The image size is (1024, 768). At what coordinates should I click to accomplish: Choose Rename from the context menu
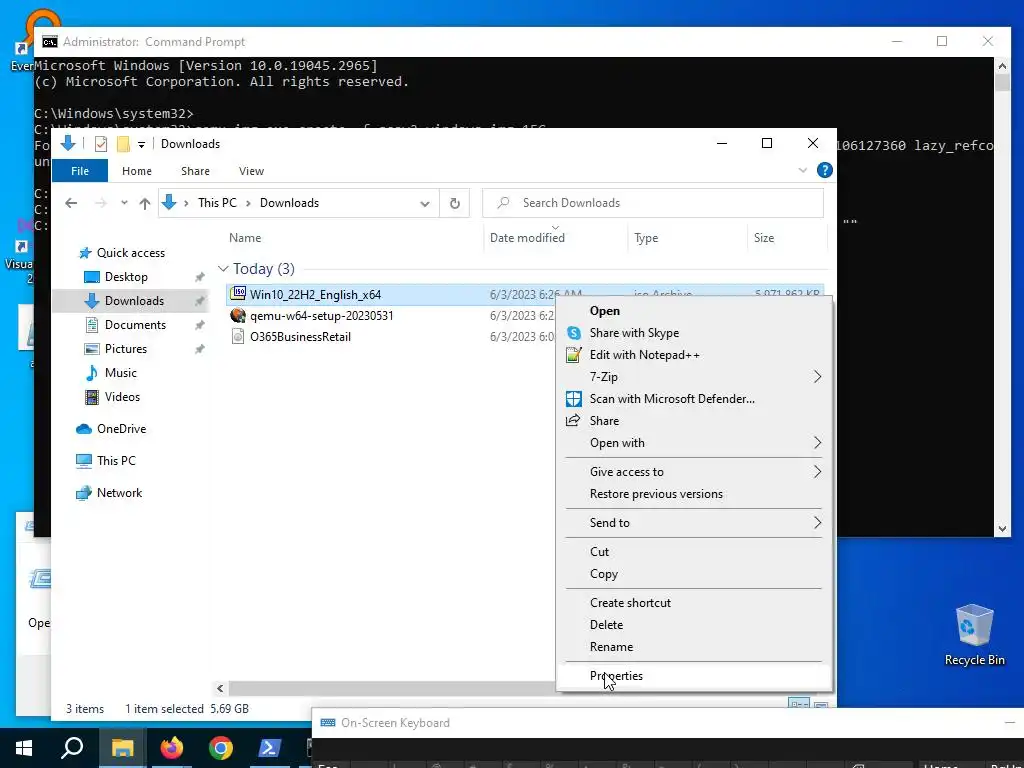point(694,647)
